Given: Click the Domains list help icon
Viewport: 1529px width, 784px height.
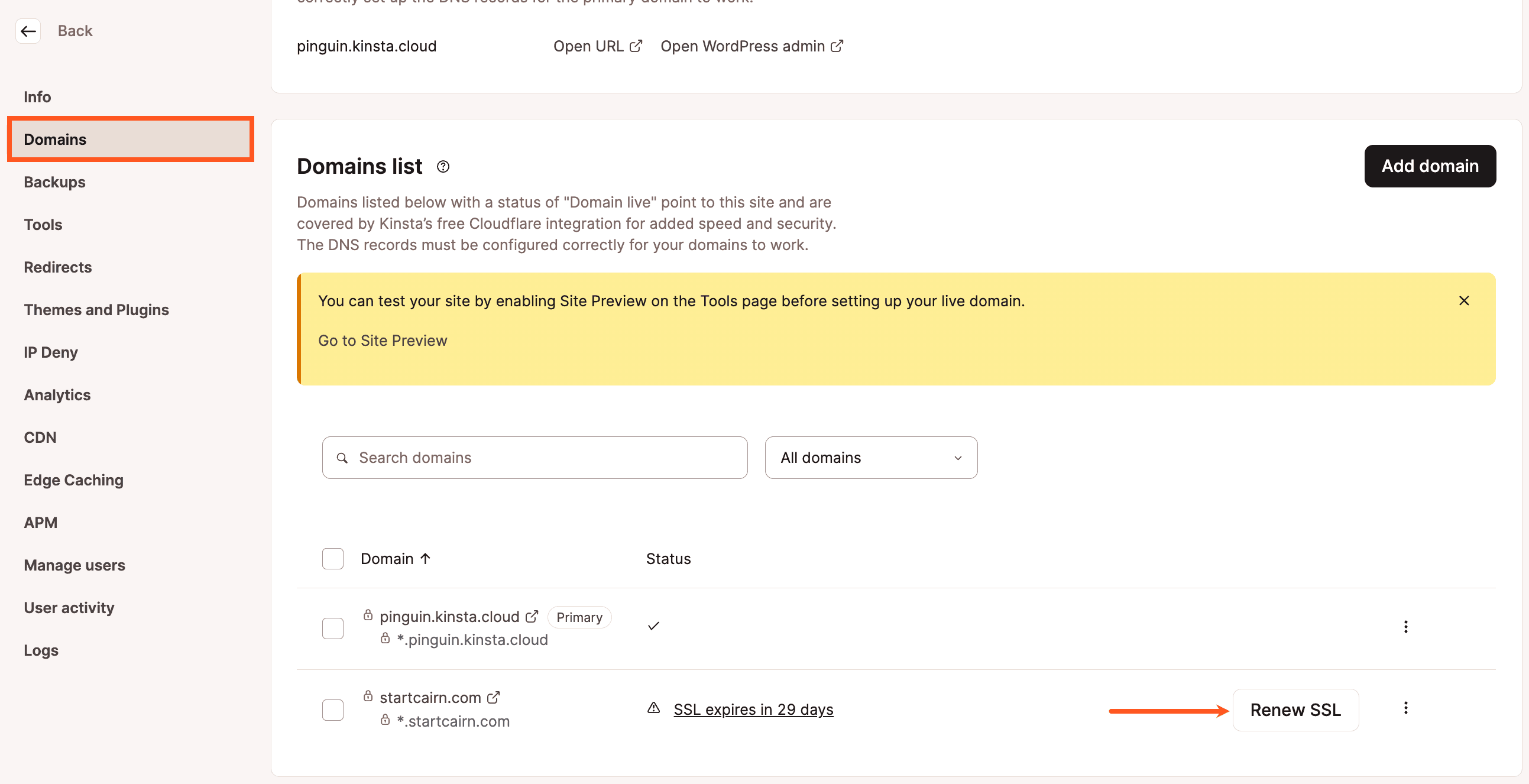Looking at the screenshot, I should pos(443,167).
